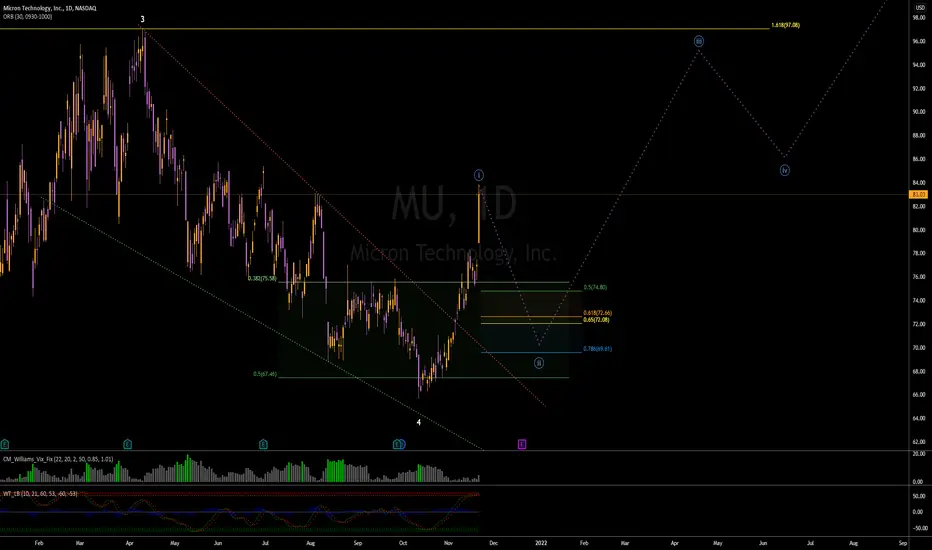Select the circled wave iii label
Image resolution: width=932 pixels, height=550 pixels.
coord(699,41)
